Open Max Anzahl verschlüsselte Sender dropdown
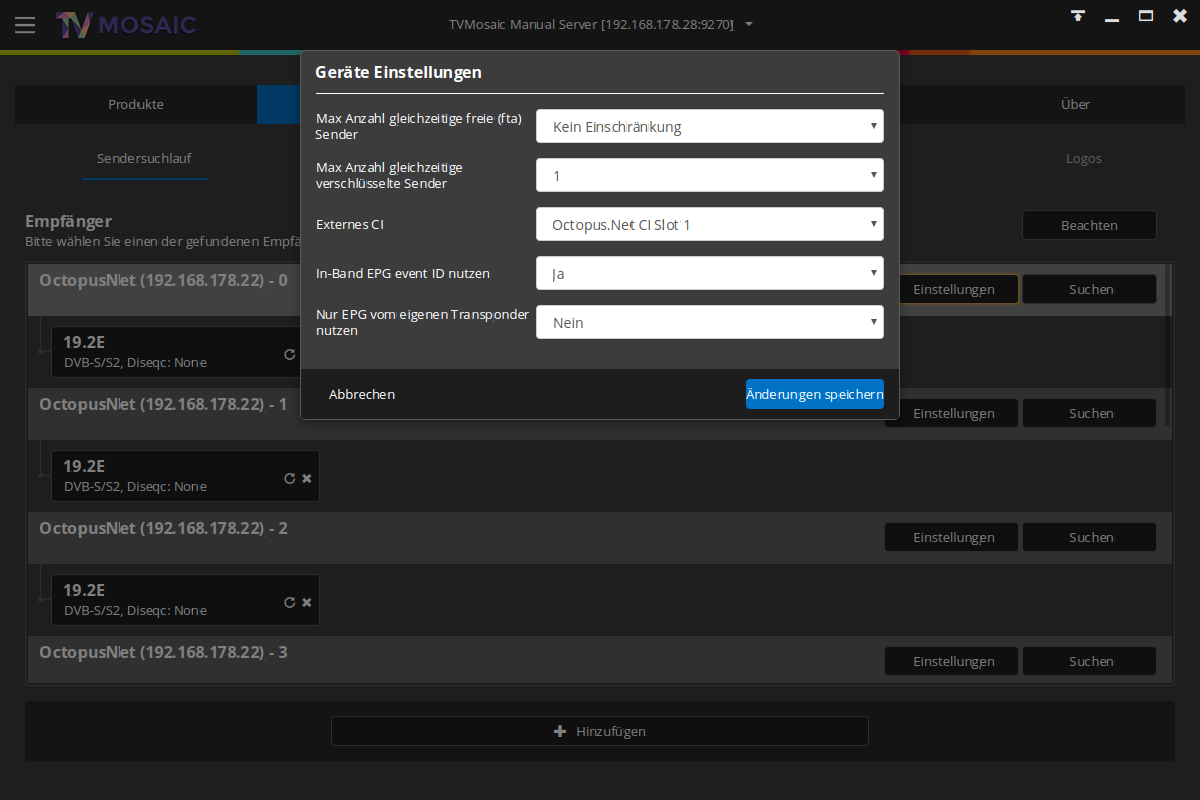The height and width of the screenshot is (800, 1200). click(710, 175)
